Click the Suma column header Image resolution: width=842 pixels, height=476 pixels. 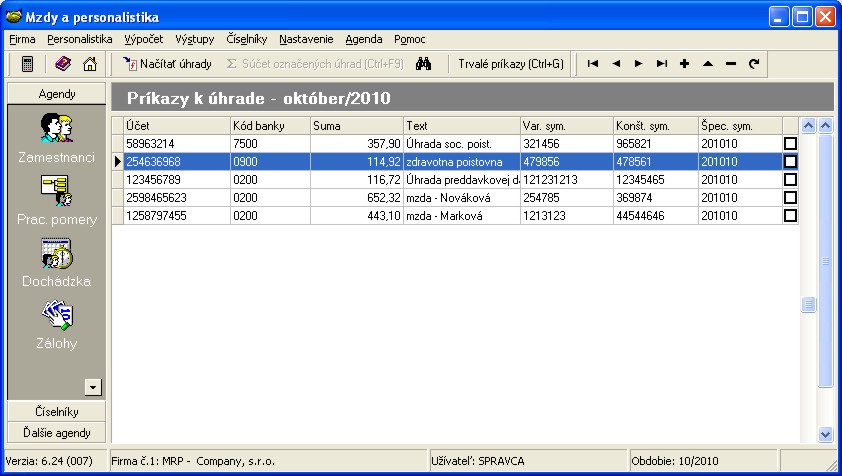point(357,126)
